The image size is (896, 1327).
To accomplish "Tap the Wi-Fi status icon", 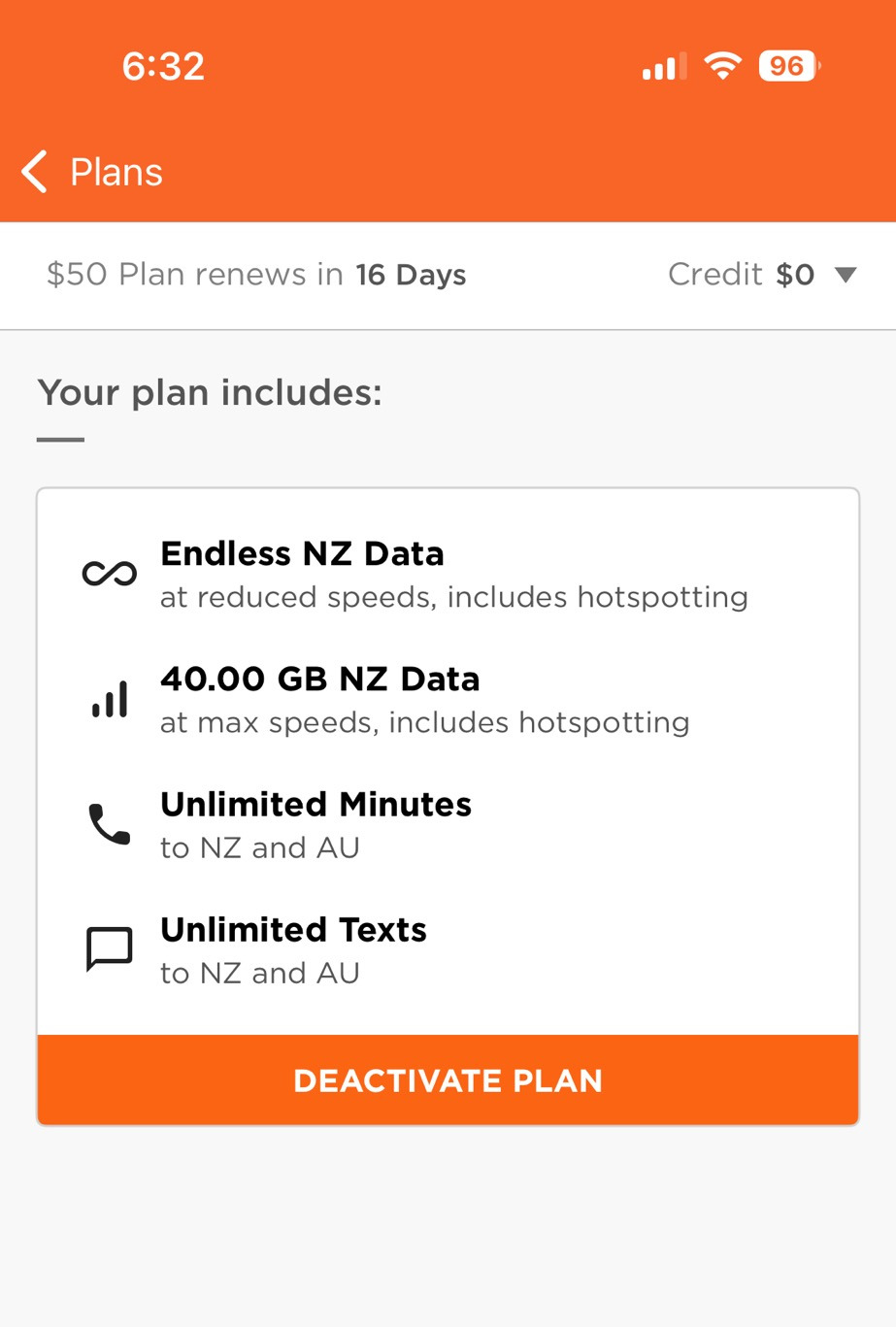I will coord(722,66).
